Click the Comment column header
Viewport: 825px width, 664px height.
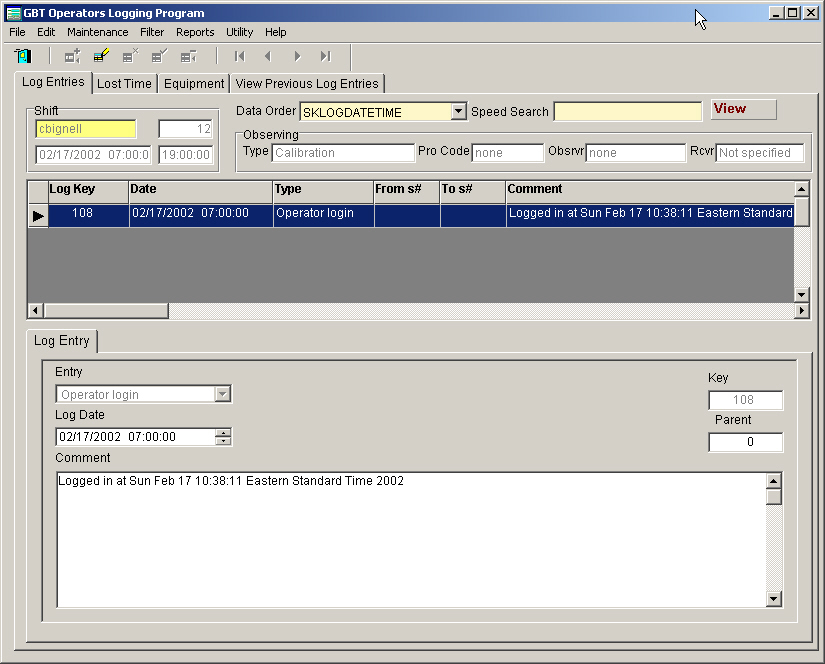point(650,192)
